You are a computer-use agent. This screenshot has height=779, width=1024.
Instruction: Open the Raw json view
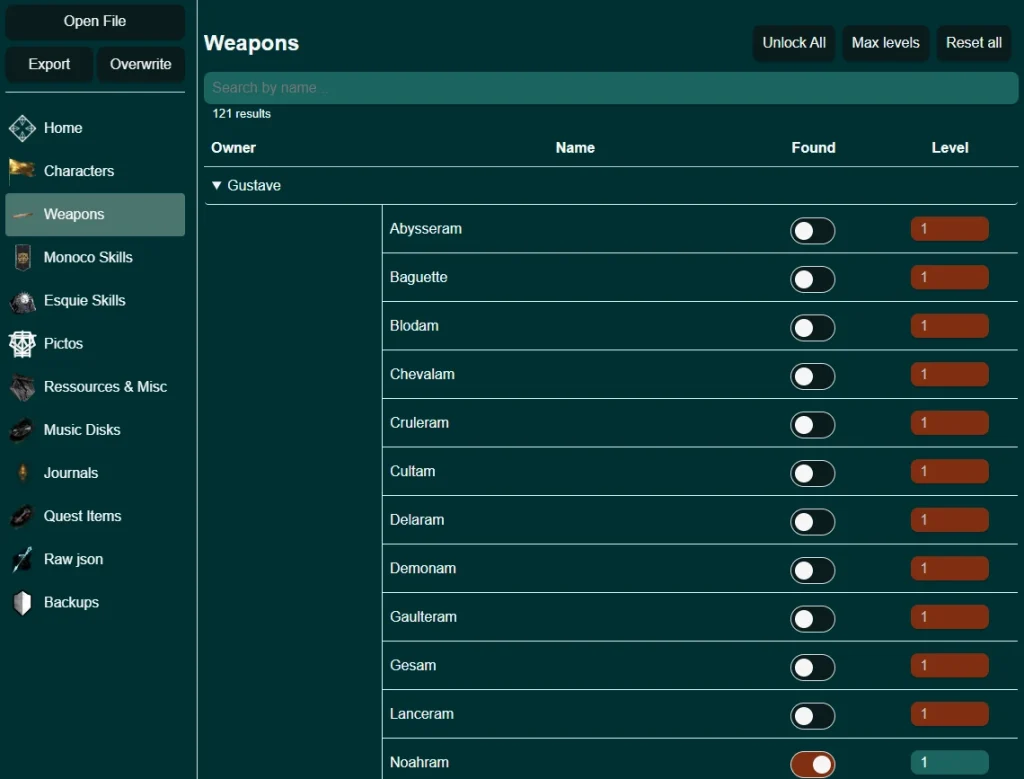pos(73,559)
